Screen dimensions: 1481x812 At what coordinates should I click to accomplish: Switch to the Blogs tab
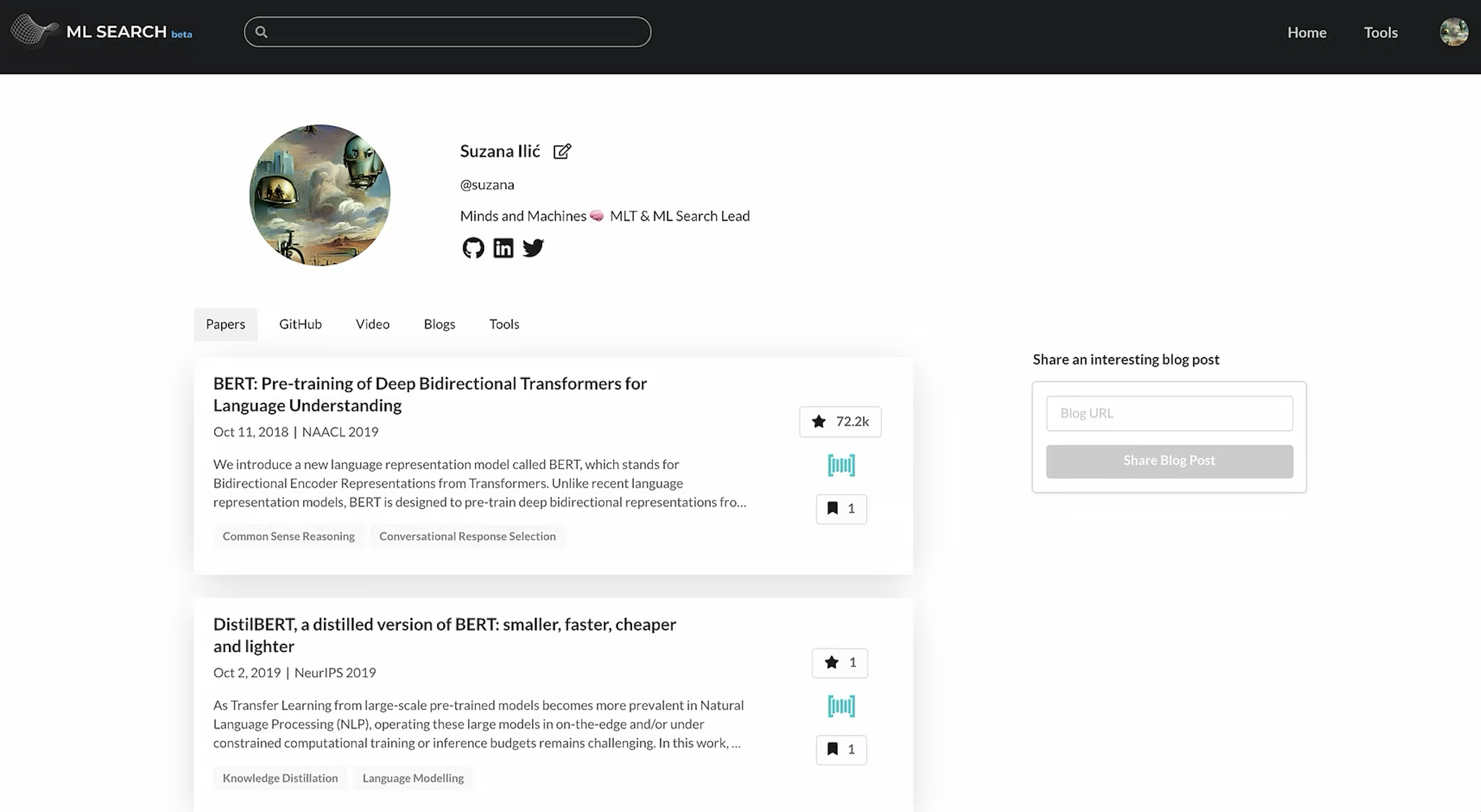pos(439,324)
